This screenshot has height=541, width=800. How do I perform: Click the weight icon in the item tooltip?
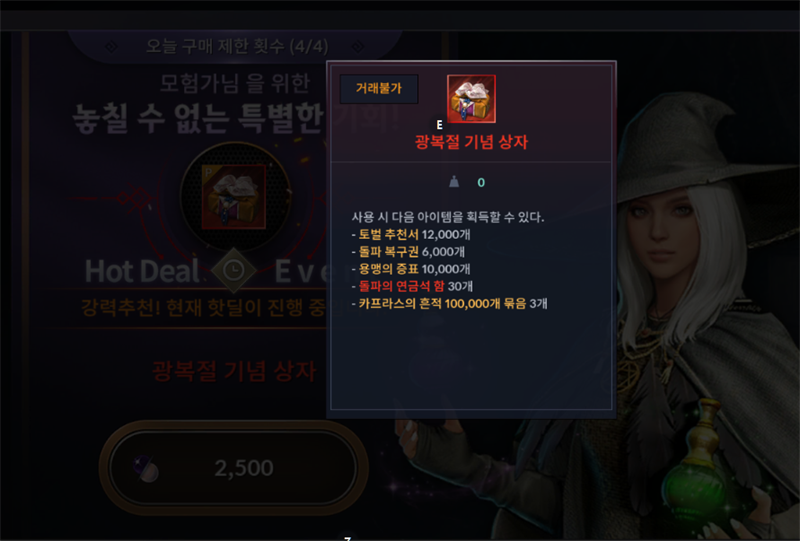[454, 182]
